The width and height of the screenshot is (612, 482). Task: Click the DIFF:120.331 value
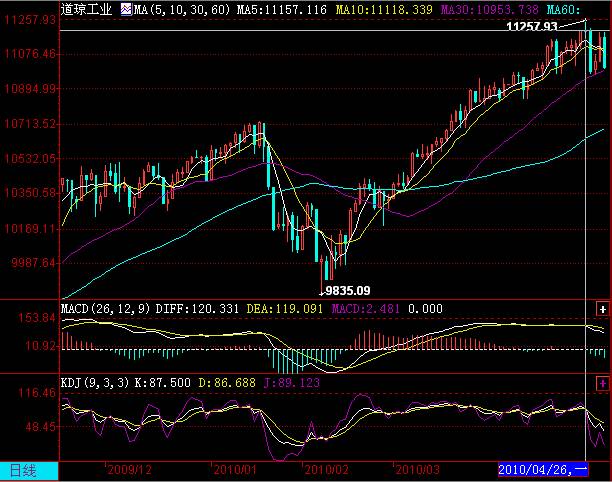click(x=197, y=309)
